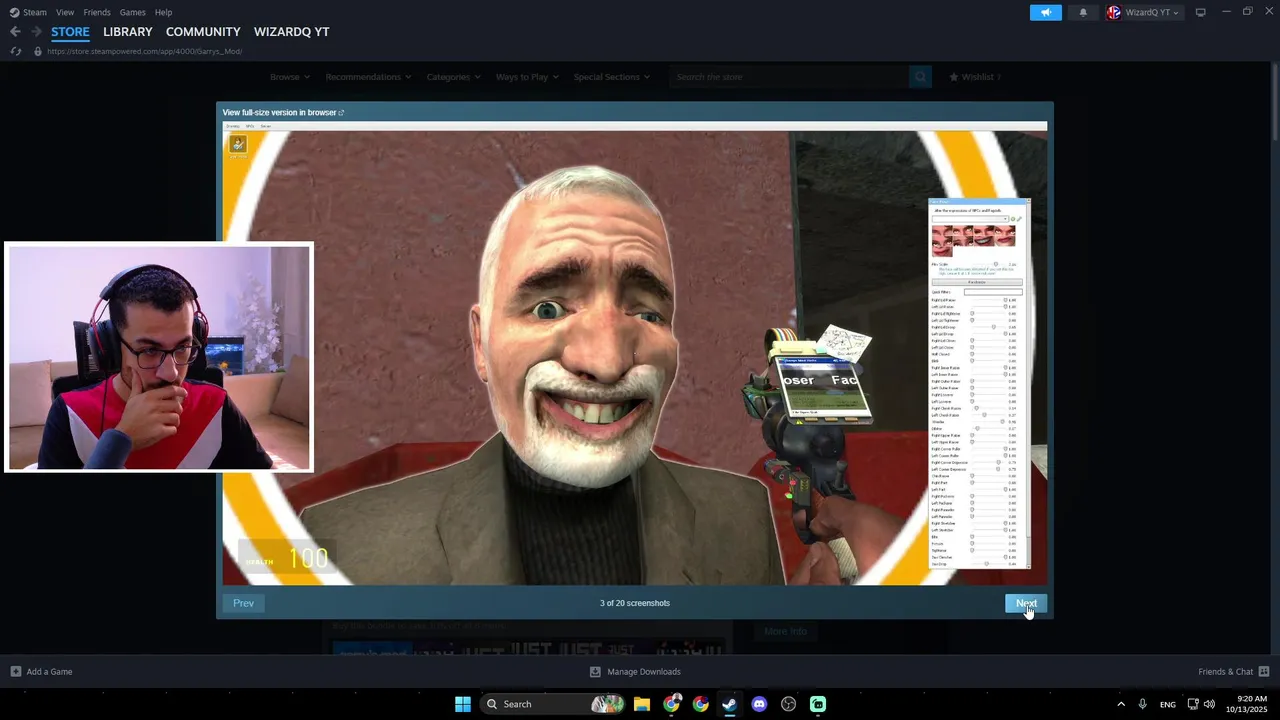Switch to the LIBRARY tab
The image size is (1280, 720).
point(128,32)
